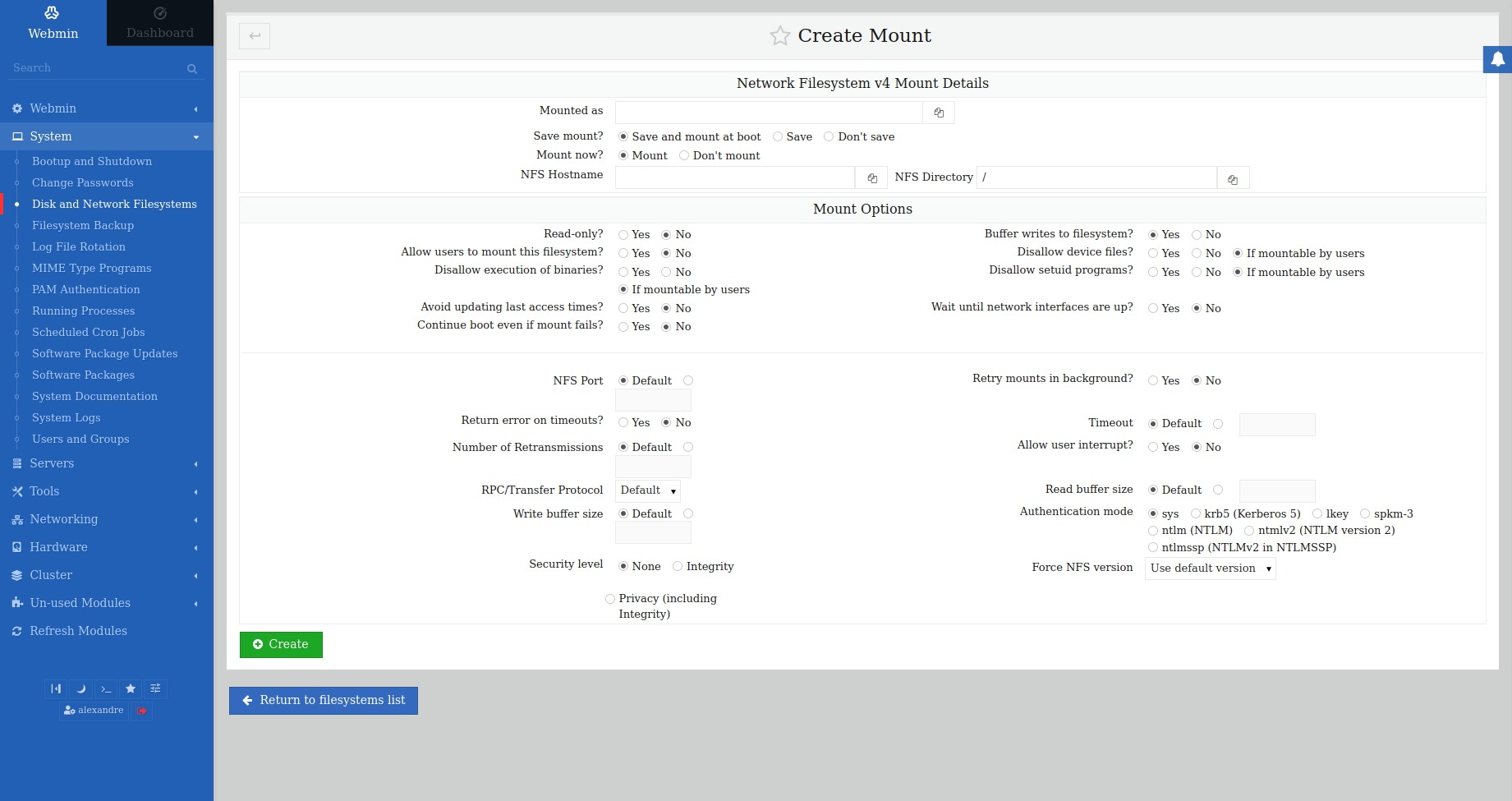
Task: Toggle night mode with the moon icon
Action: coord(80,688)
